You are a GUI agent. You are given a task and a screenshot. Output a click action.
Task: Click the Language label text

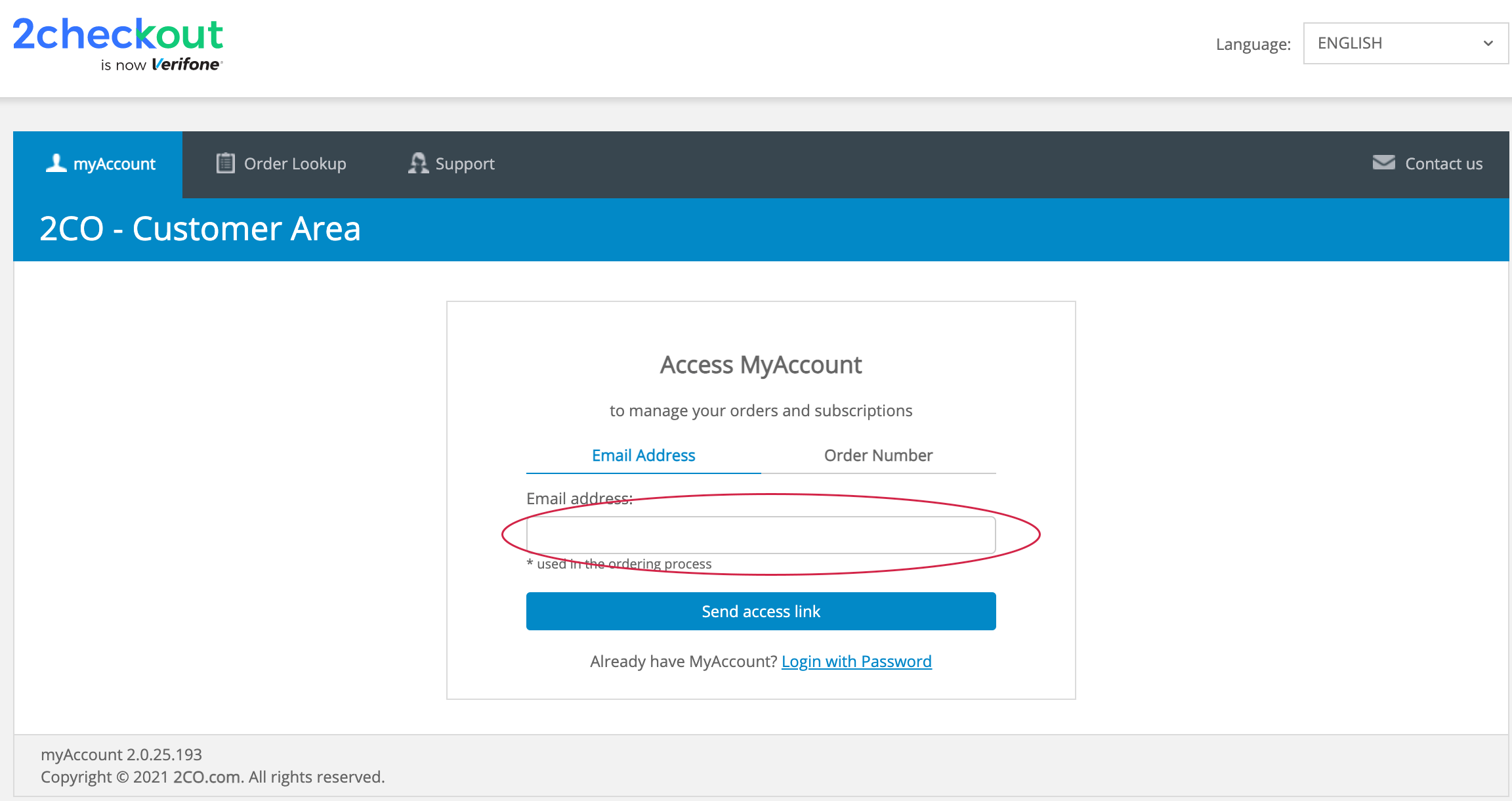[x=1253, y=44]
